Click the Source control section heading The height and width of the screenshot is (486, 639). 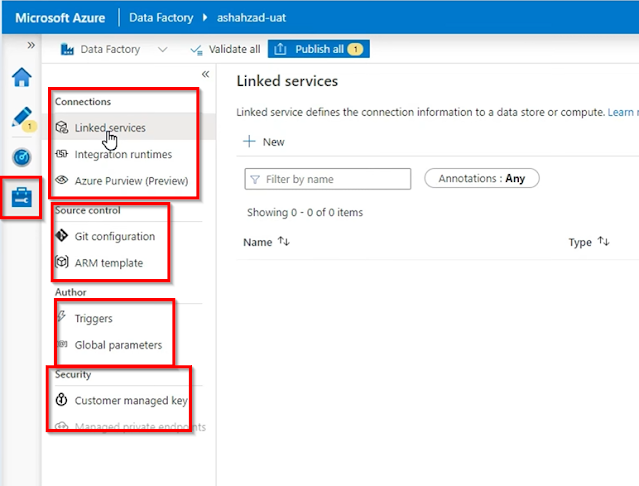point(88,210)
